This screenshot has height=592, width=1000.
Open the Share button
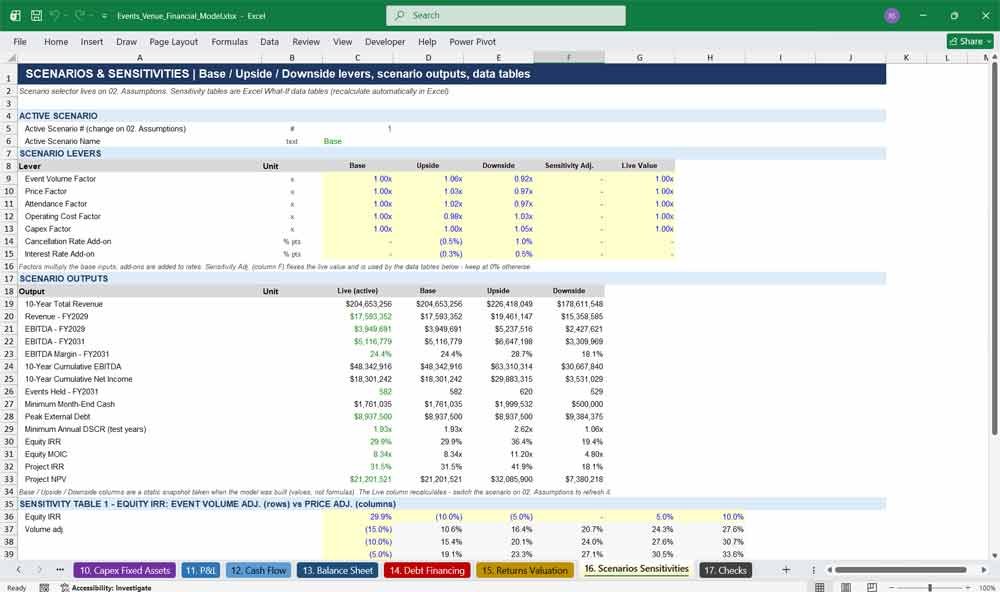pos(970,41)
